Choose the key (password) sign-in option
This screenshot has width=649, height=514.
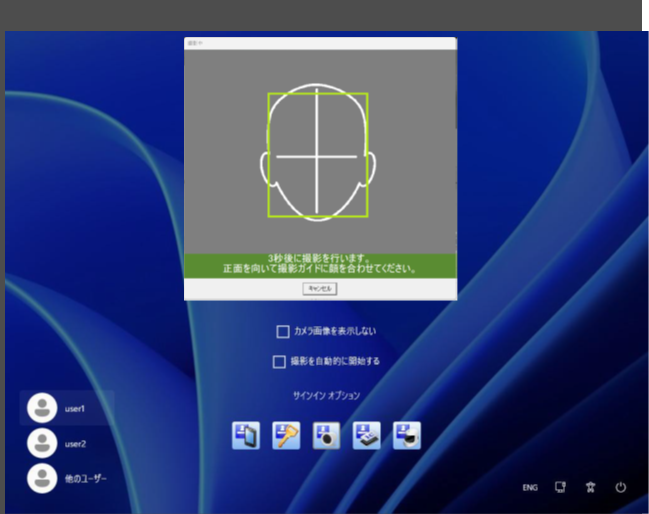[x=287, y=436]
